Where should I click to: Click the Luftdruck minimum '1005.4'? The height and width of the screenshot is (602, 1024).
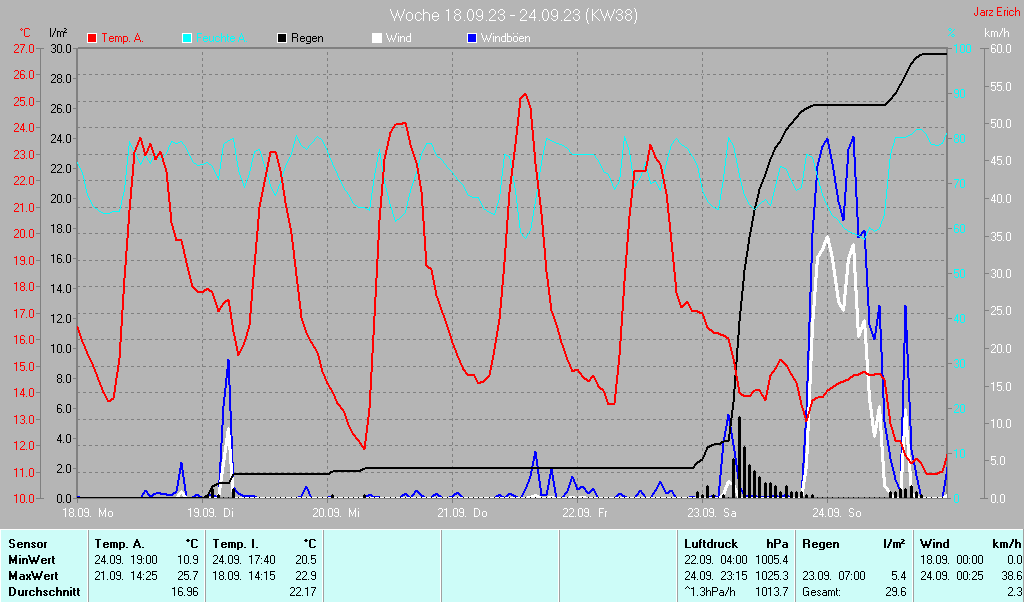(772, 560)
